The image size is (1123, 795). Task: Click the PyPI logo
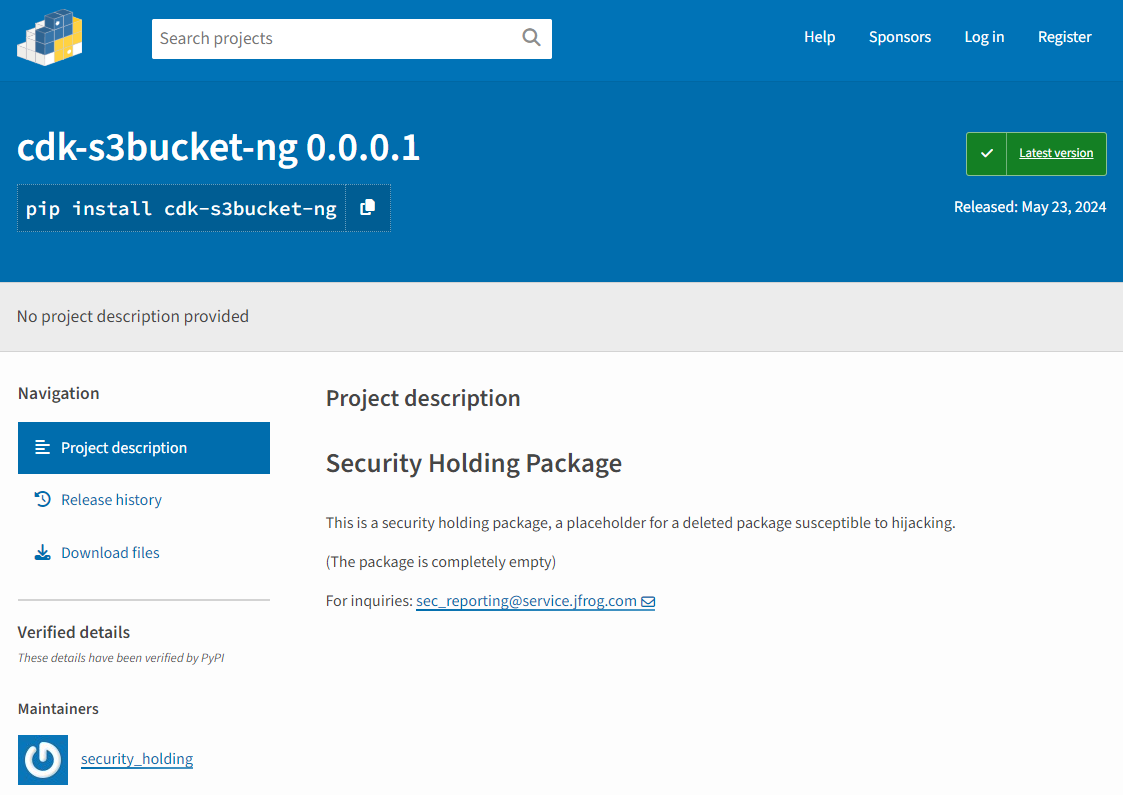point(49,38)
